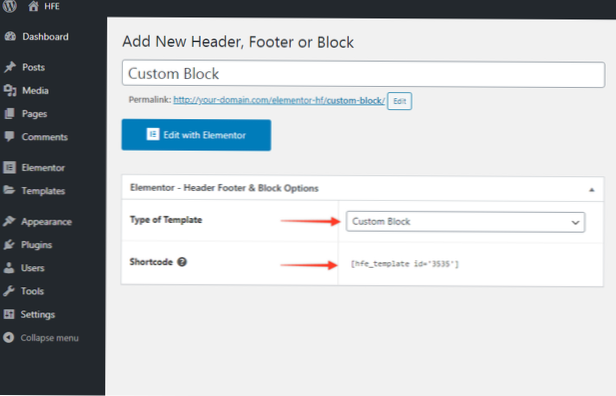Open the Type of Template dropdown

466,222
